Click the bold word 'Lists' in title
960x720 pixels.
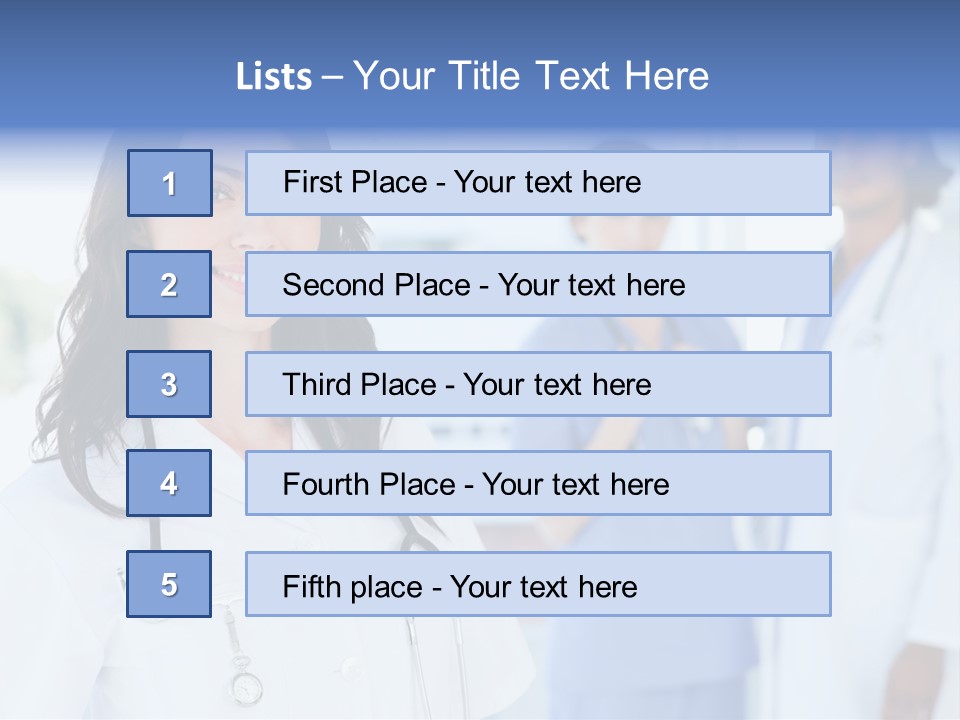[274, 77]
